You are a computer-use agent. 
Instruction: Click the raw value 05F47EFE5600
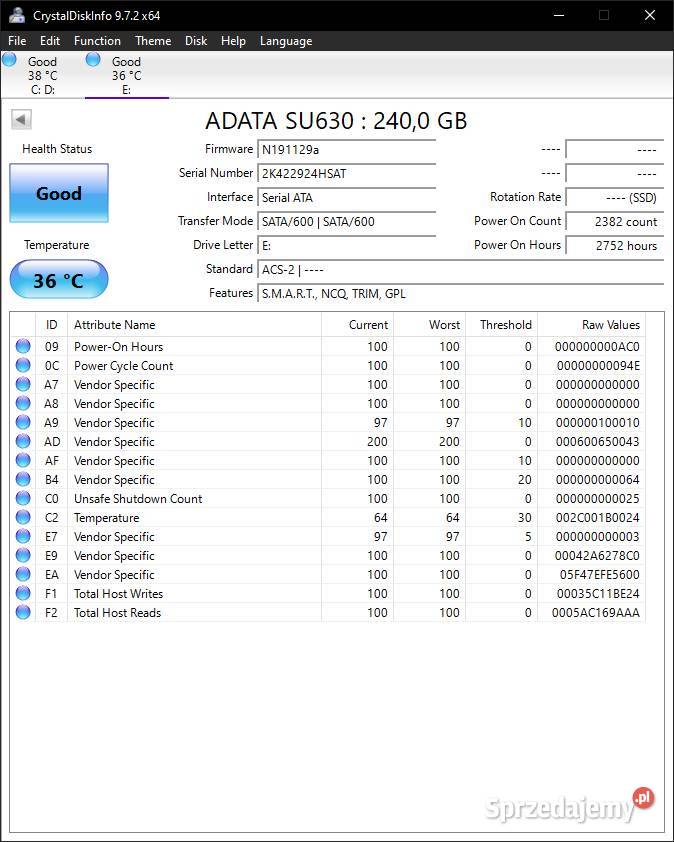tap(599, 575)
